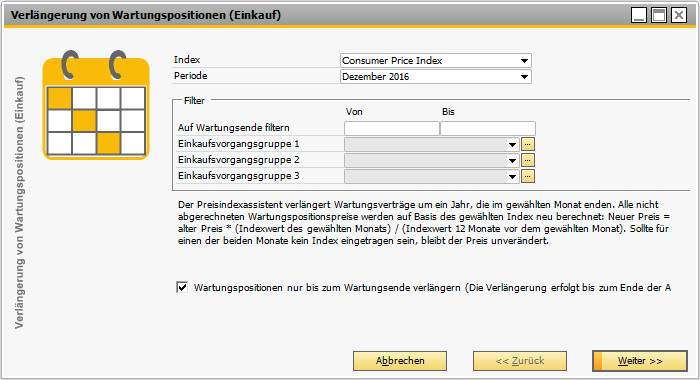
Task: Click the Weiter >> button
Action: click(640, 361)
